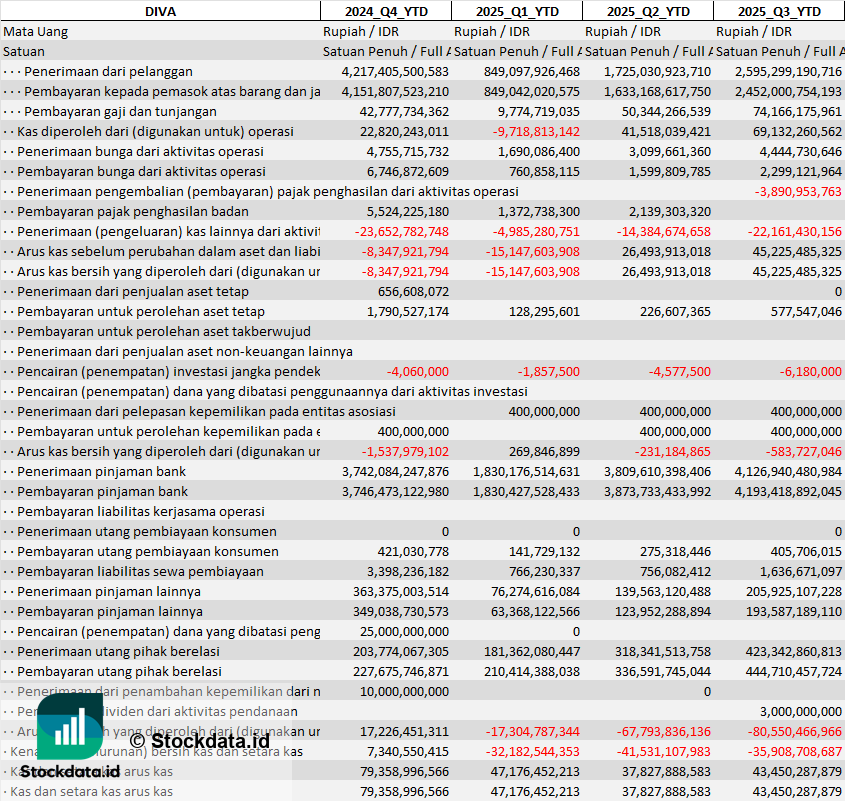Select value 423,342,860,813
The width and height of the screenshot is (845, 801).
[x=794, y=652]
